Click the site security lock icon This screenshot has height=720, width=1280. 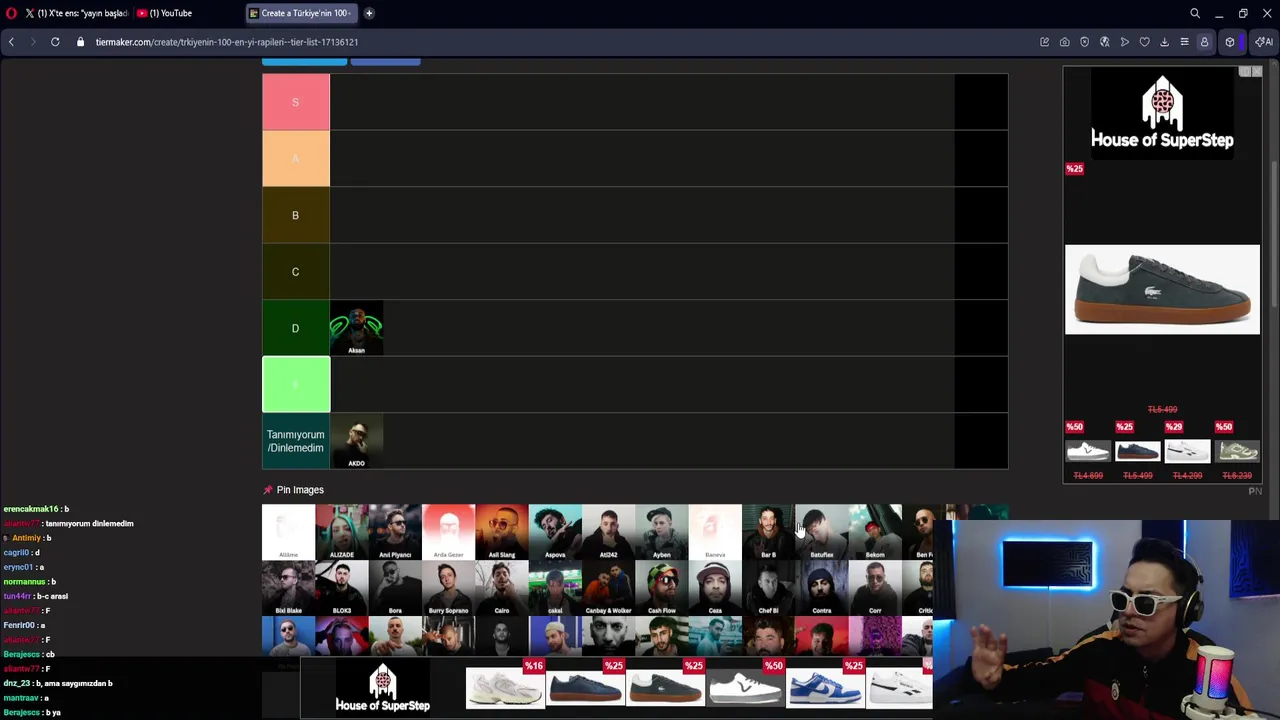click(x=80, y=42)
